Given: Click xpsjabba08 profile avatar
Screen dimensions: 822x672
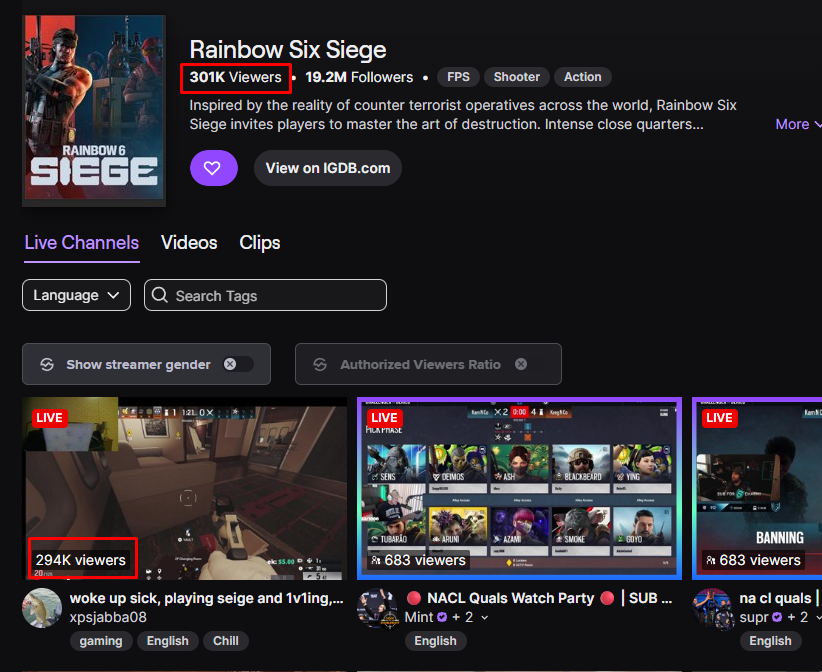Looking at the screenshot, I should point(42,608).
